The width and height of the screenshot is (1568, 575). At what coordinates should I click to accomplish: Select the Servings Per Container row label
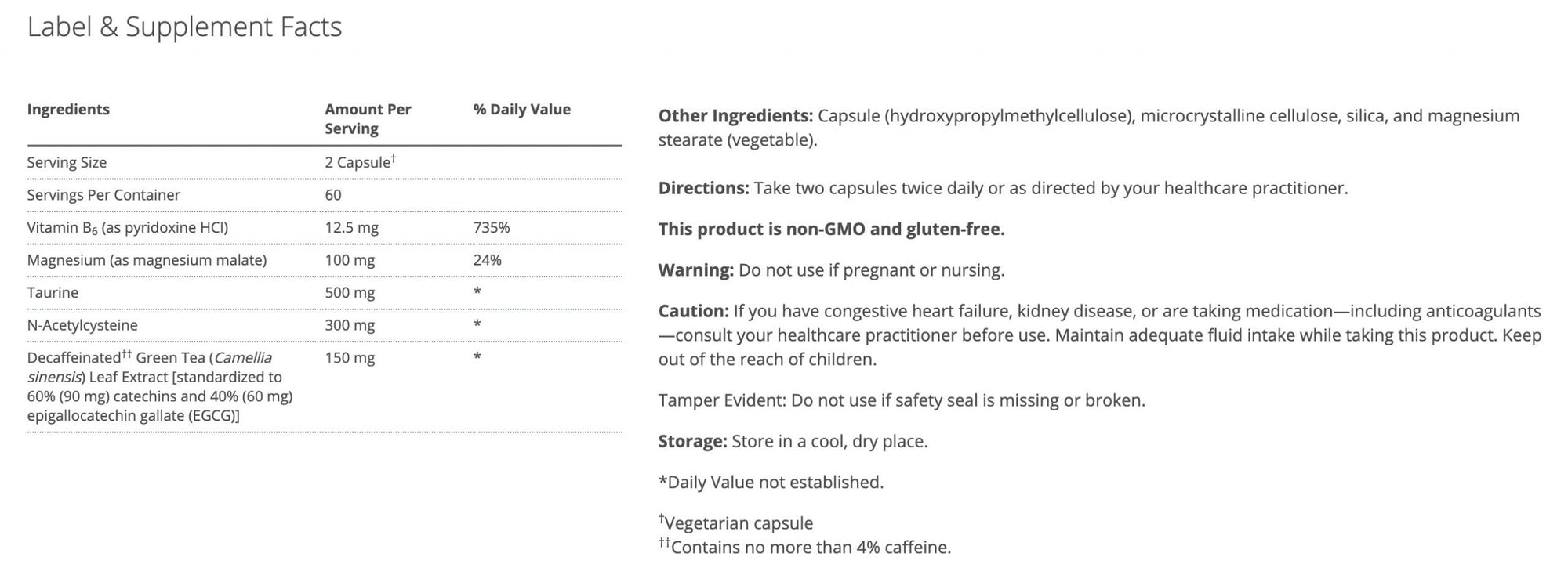pyautogui.click(x=103, y=195)
